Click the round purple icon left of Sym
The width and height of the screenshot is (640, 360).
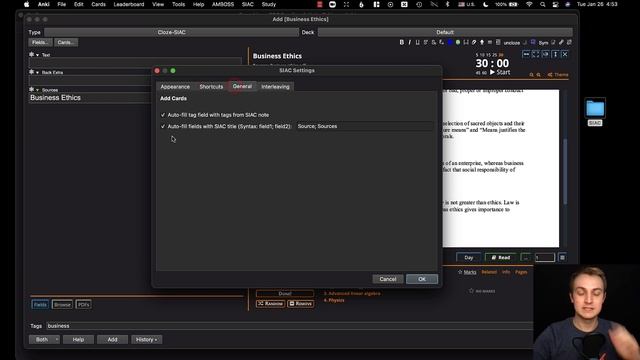point(533,42)
